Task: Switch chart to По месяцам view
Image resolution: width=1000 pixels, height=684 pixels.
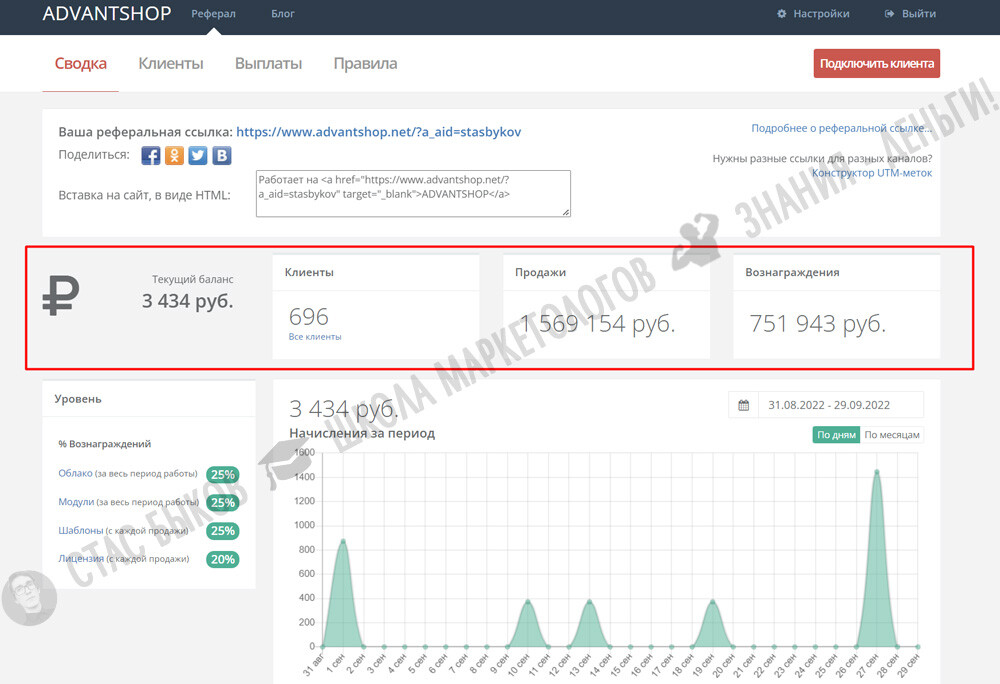Action: pyautogui.click(x=892, y=435)
